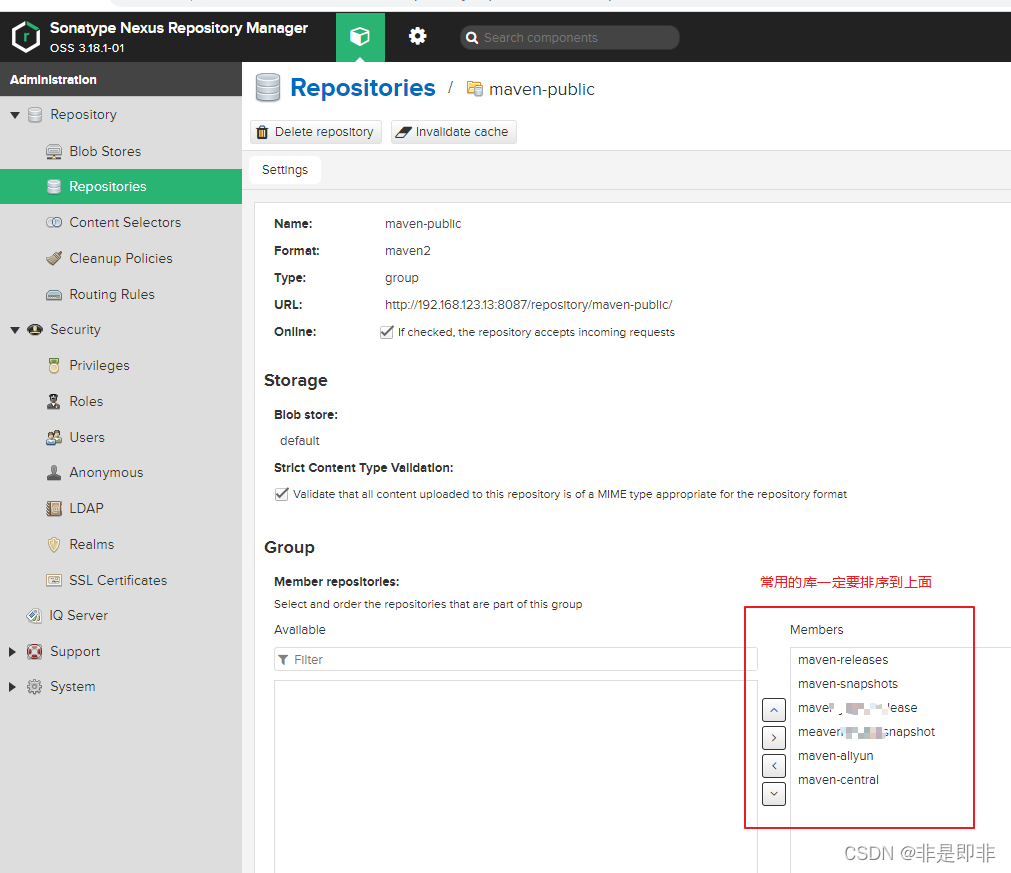Select the blurred snapshot member entry

[866, 732]
